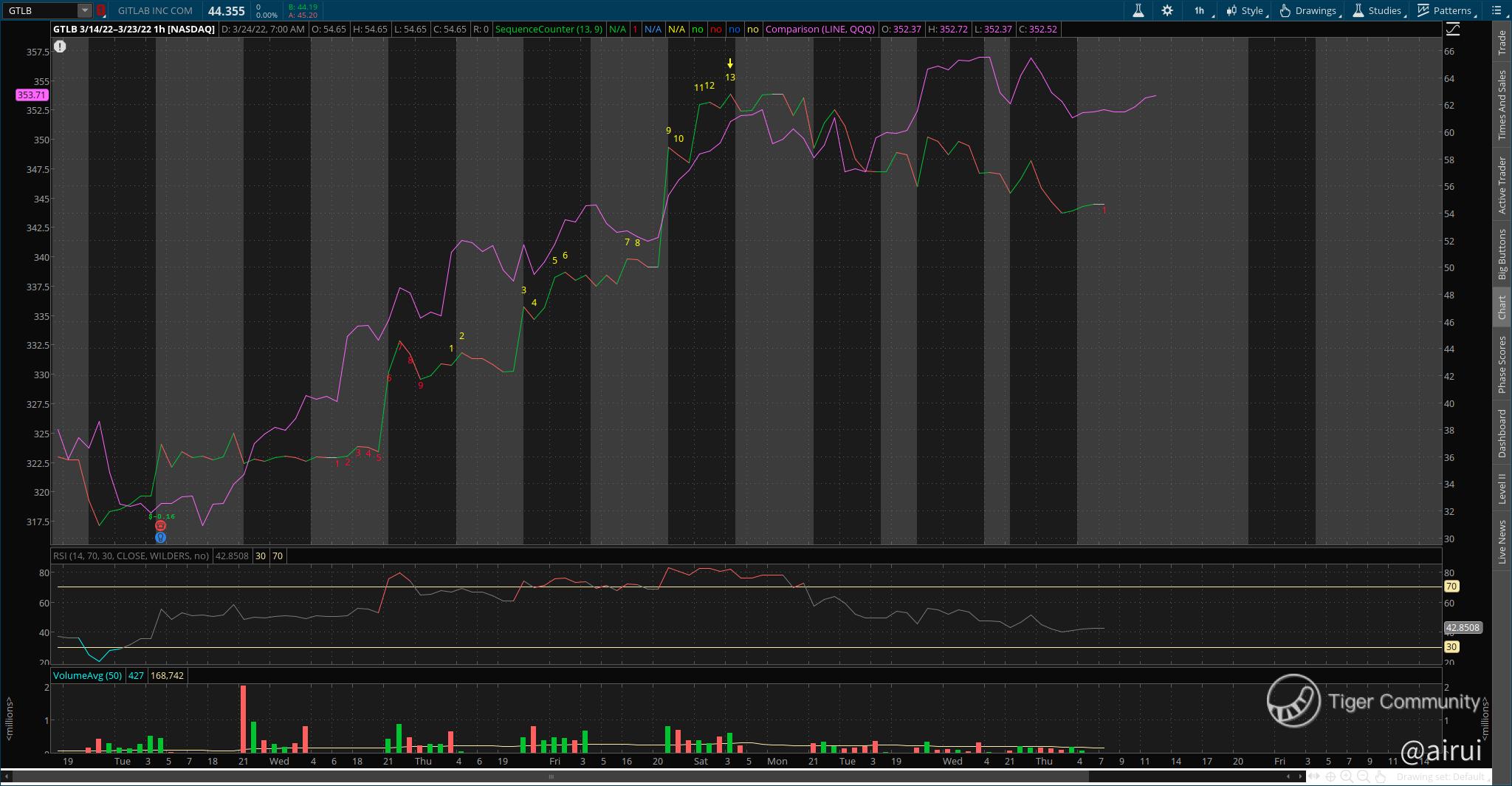The height and width of the screenshot is (786, 1512).
Task: Click the red earnings phone marker
Action: [x=160, y=526]
